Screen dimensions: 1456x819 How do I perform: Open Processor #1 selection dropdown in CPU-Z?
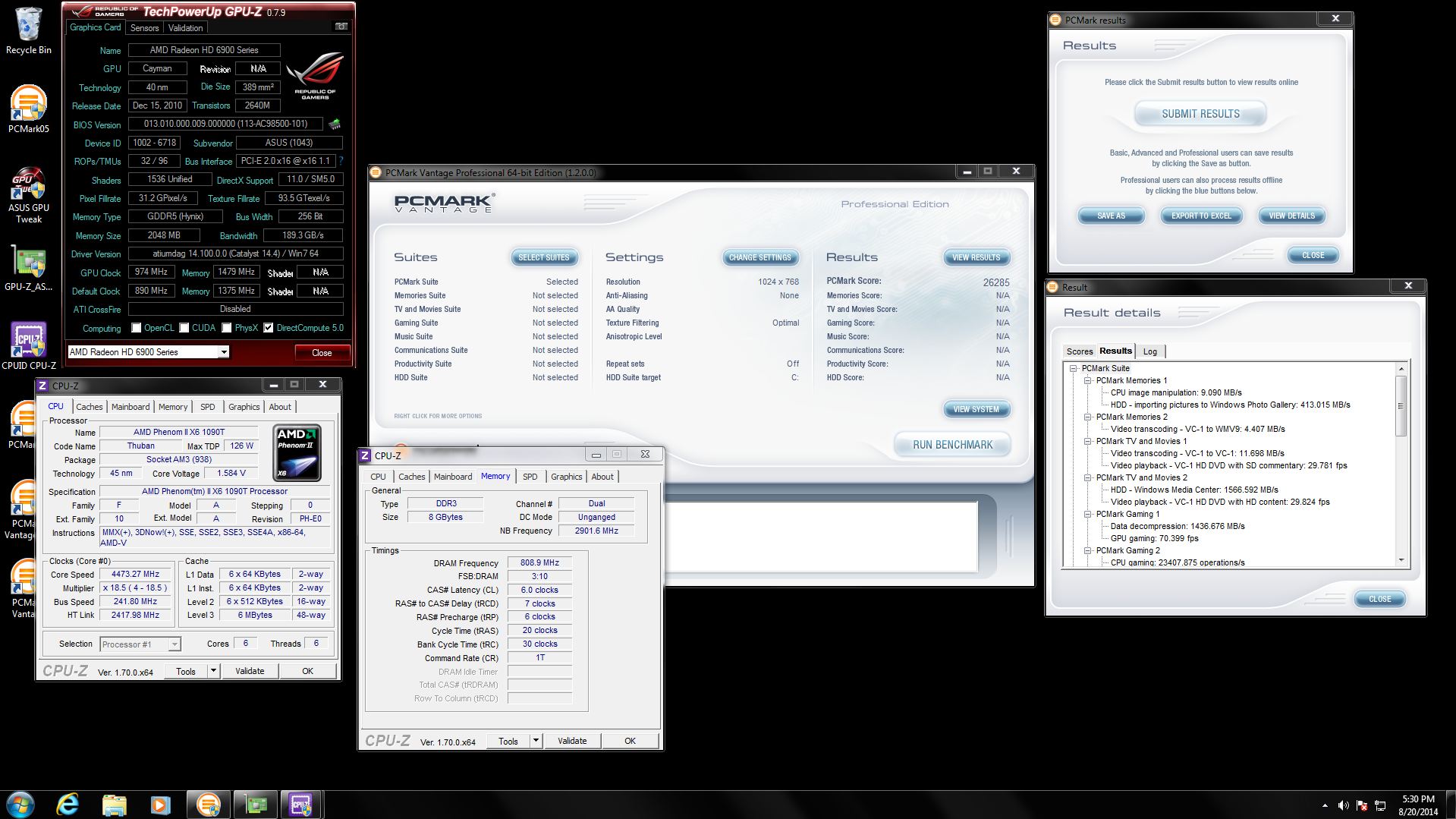coord(175,644)
